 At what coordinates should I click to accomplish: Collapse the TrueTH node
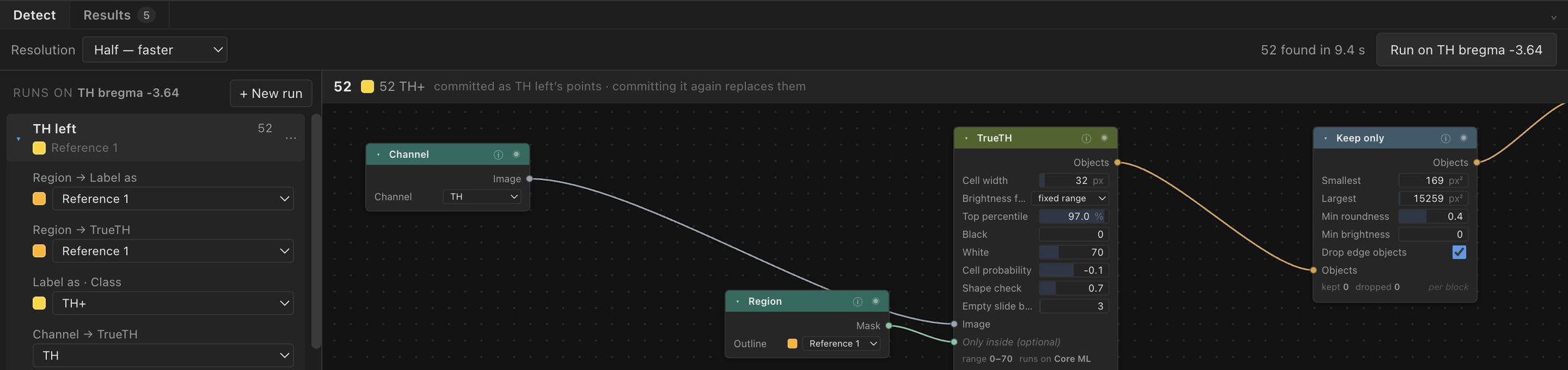tap(966, 138)
